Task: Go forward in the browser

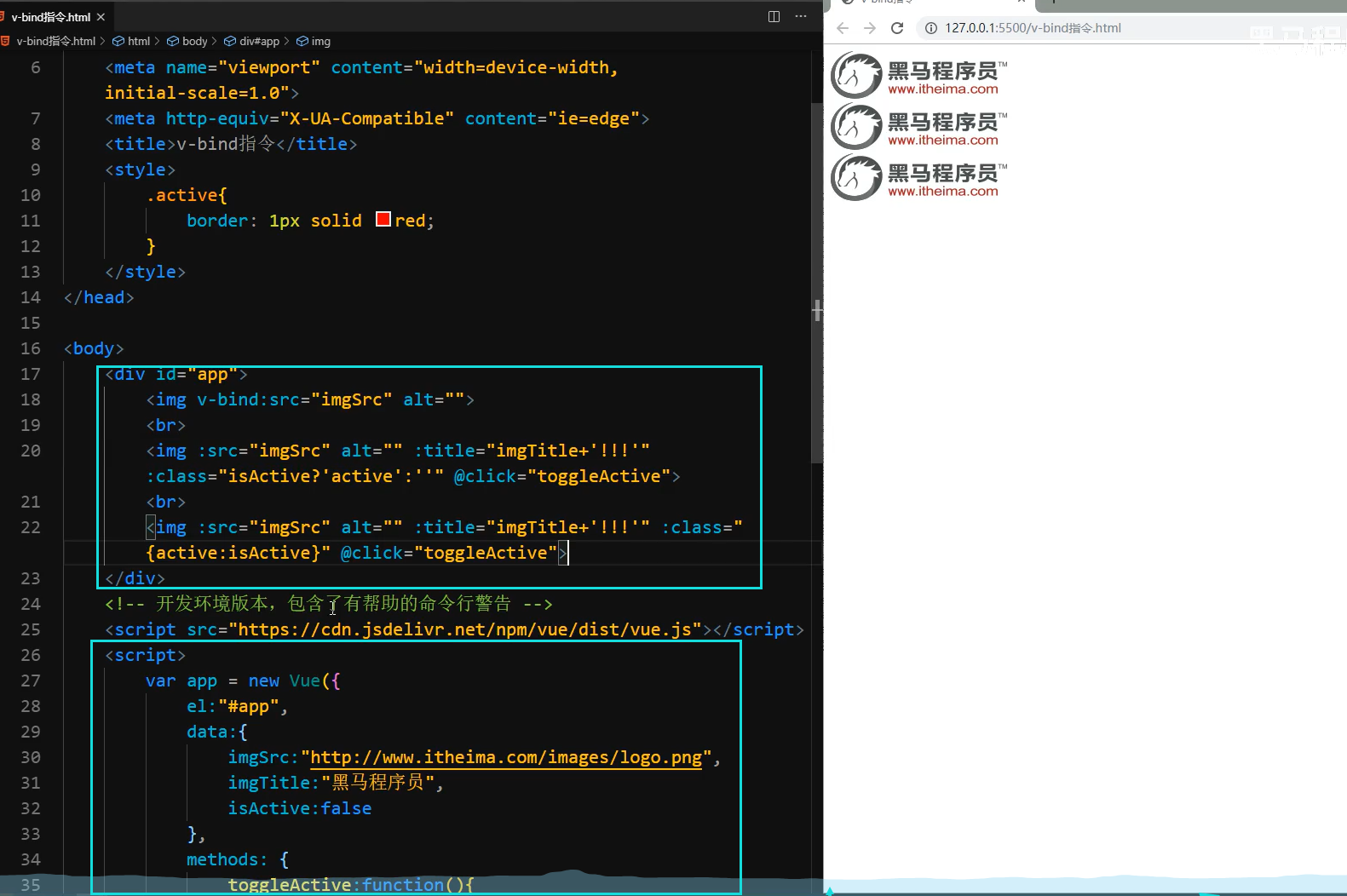Action: (x=870, y=28)
